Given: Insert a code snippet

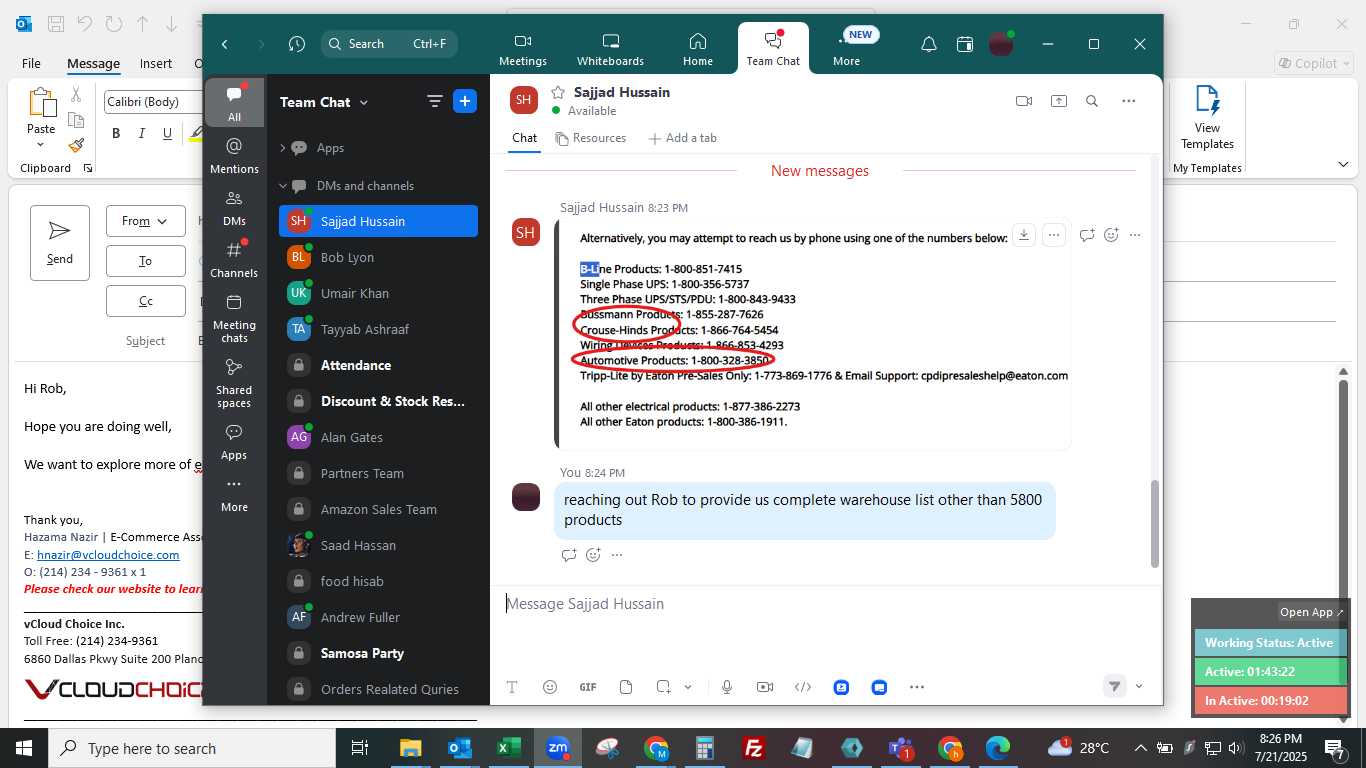Looking at the screenshot, I should point(802,687).
